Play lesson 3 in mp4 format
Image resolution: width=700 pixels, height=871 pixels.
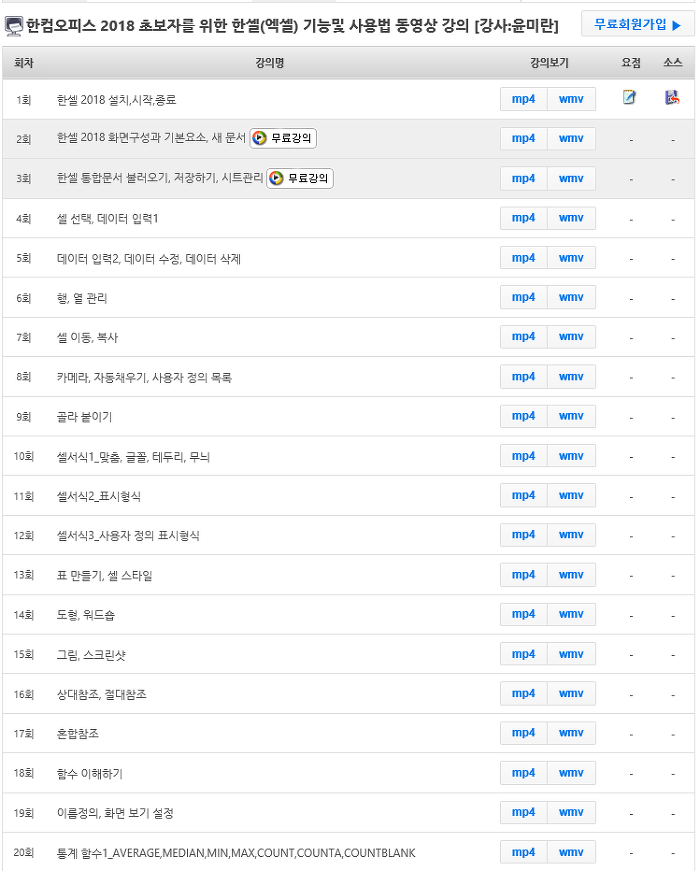523,178
